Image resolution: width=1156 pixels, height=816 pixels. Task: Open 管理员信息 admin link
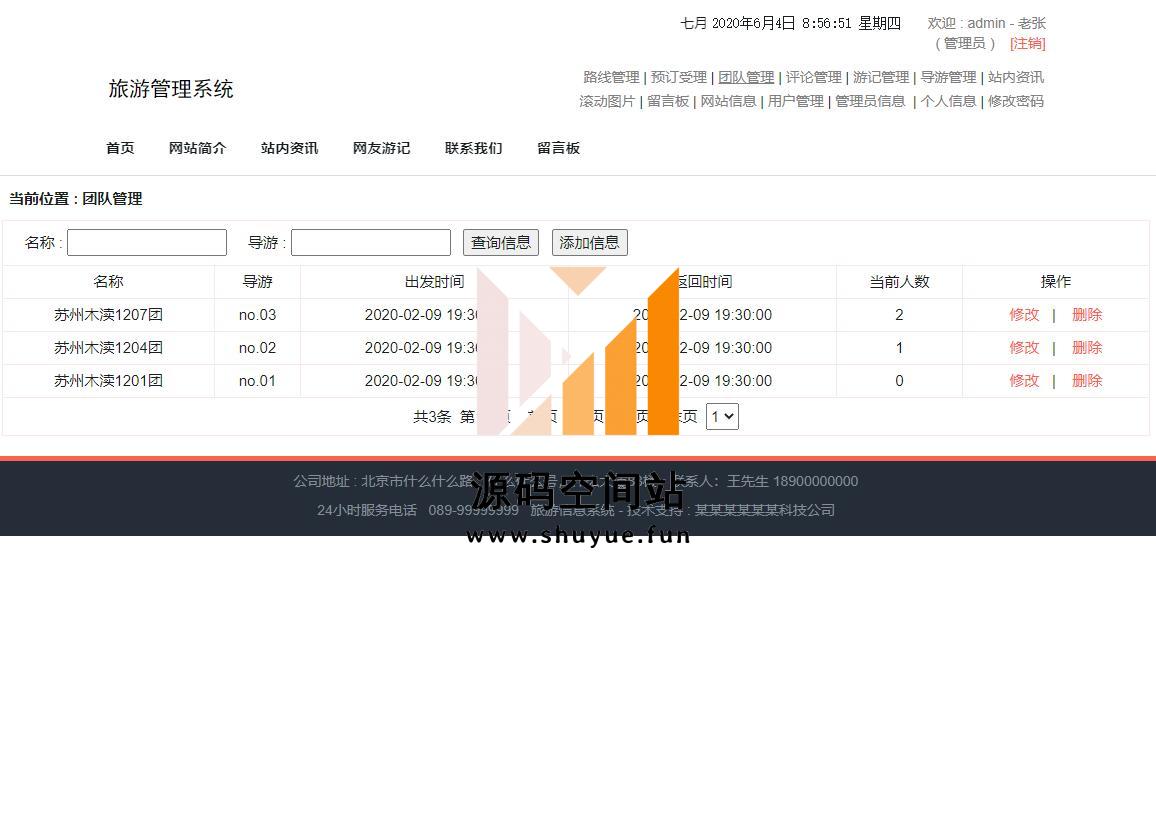[870, 101]
